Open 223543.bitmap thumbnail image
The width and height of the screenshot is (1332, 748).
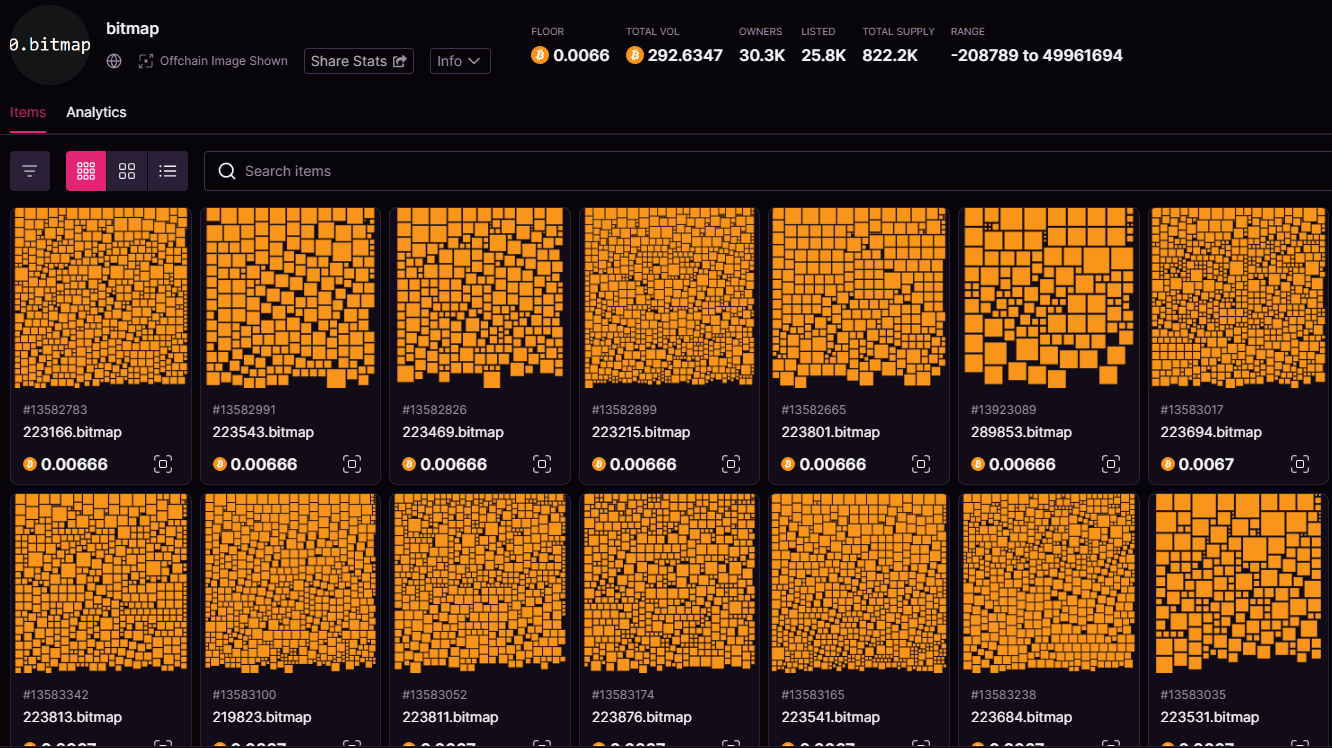(x=291, y=298)
